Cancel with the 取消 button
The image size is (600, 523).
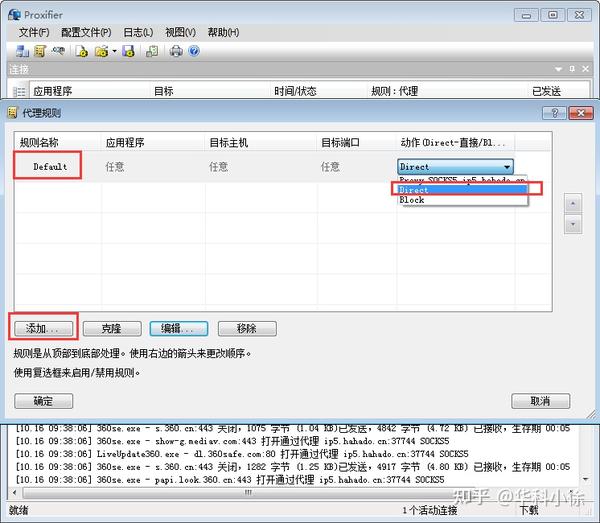(x=540, y=401)
